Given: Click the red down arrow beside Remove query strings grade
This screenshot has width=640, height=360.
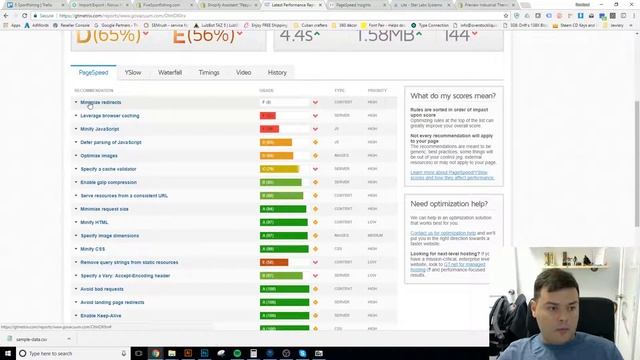Looking at the screenshot, I should 315,262.
